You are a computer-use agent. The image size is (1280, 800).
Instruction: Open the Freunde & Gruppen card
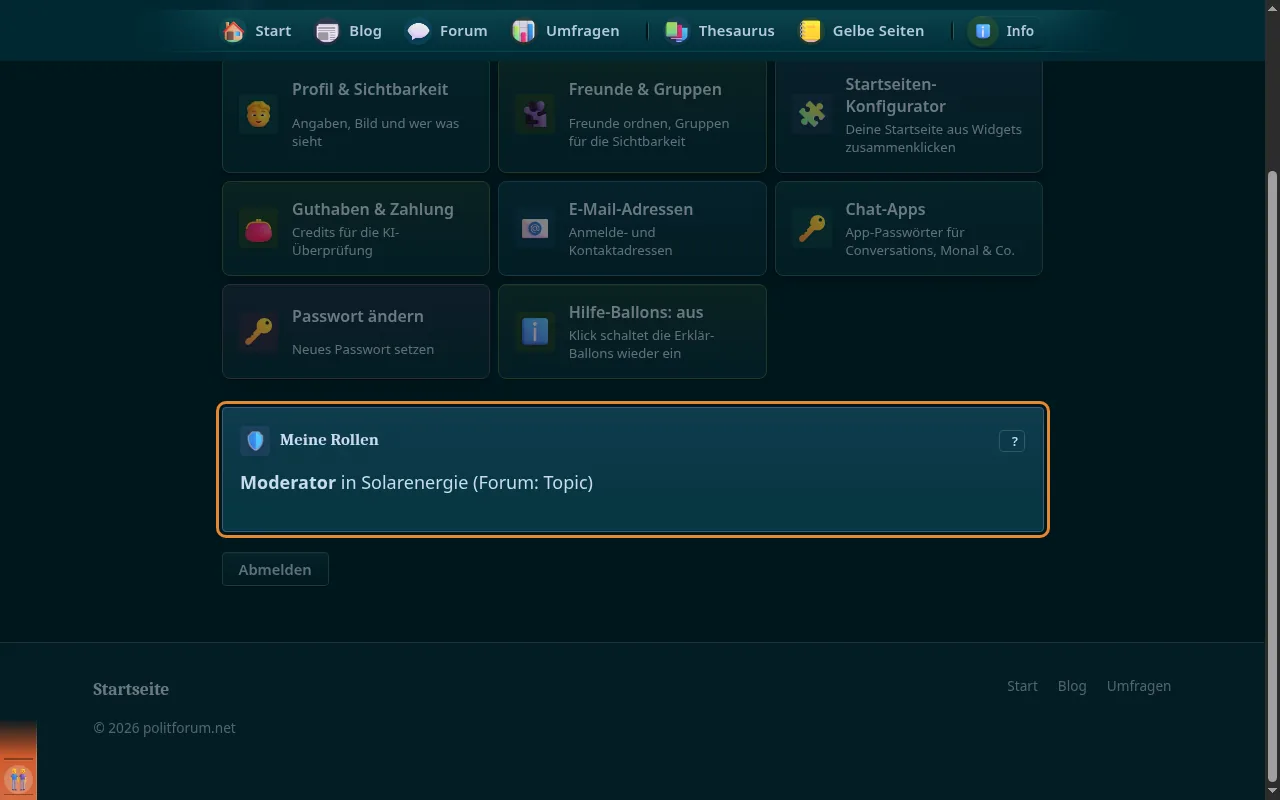click(x=632, y=114)
